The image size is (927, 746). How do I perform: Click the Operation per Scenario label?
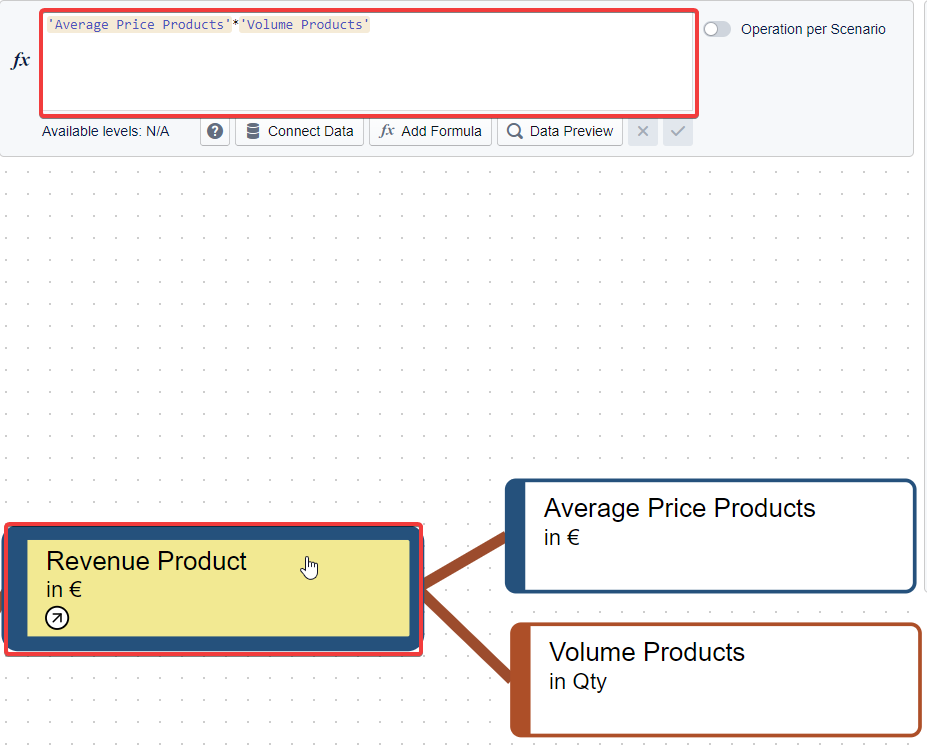click(x=813, y=29)
